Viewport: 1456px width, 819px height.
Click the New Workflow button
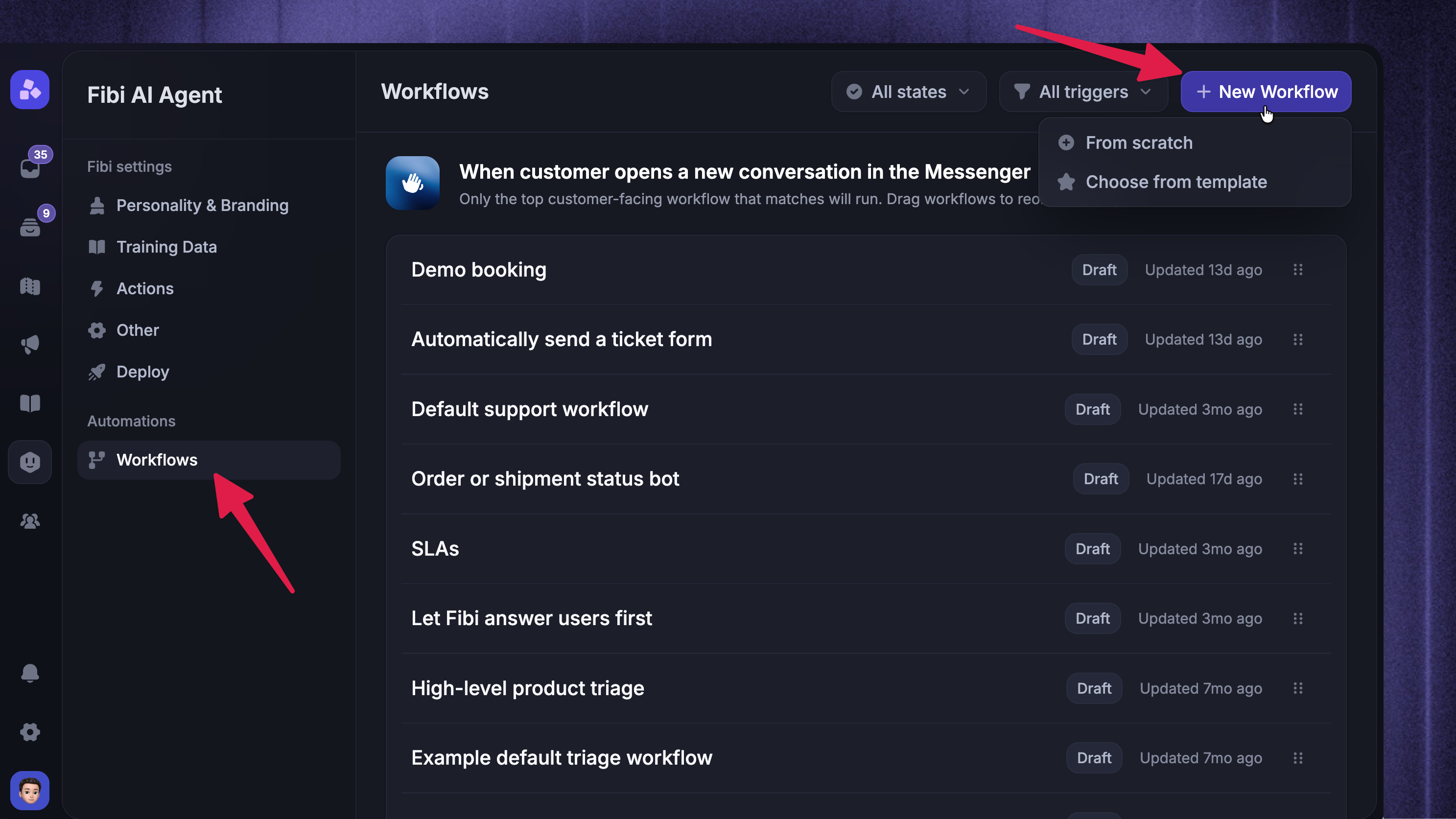point(1266,92)
